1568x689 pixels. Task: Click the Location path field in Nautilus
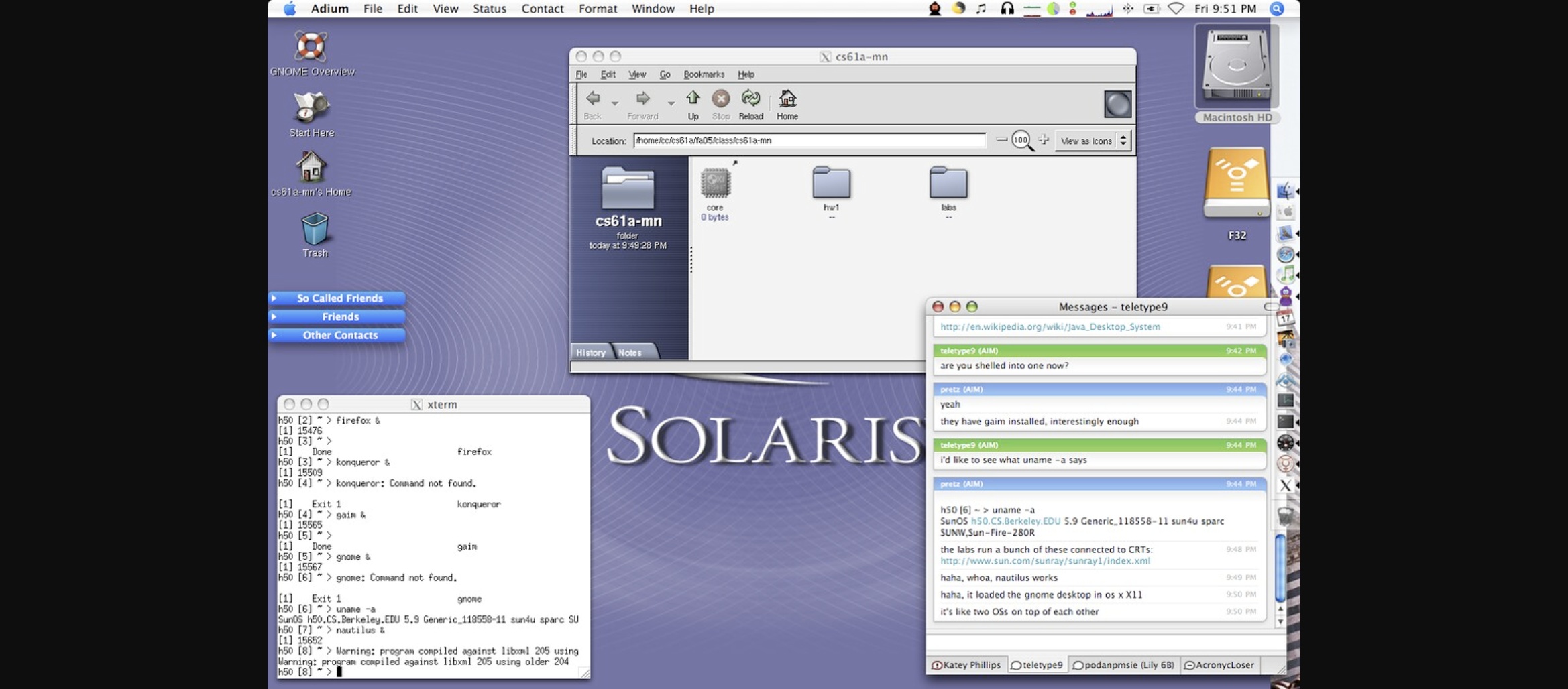point(809,140)
